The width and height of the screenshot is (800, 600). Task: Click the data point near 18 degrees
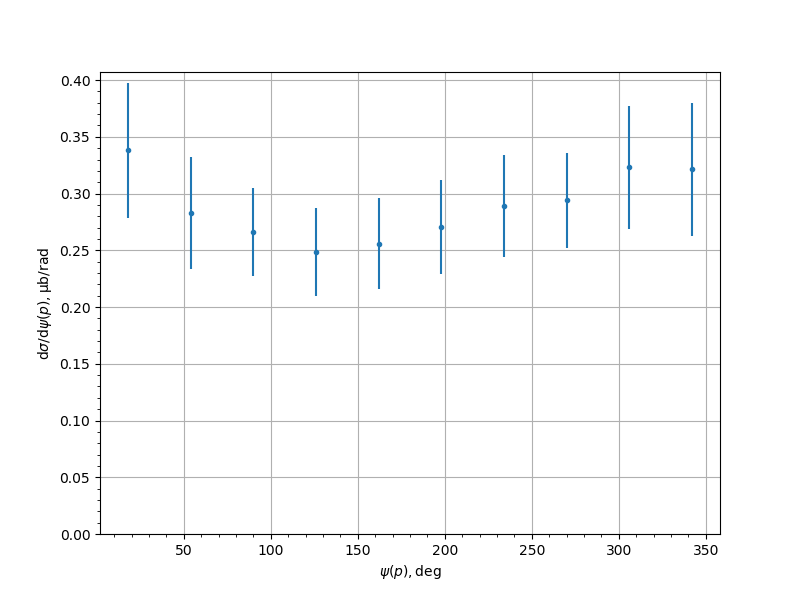pyautogui.click(x=128, y=150)
